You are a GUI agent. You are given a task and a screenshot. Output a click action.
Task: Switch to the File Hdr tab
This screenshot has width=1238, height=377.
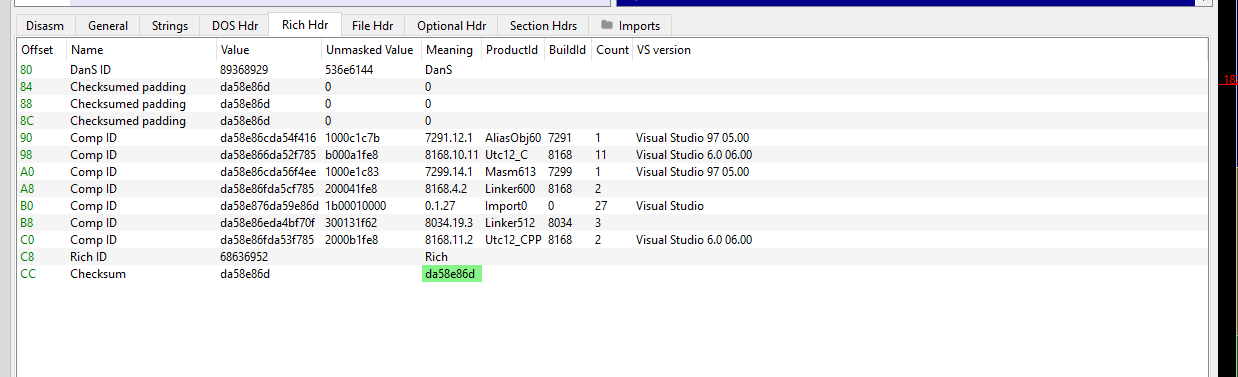pos(373,25)
